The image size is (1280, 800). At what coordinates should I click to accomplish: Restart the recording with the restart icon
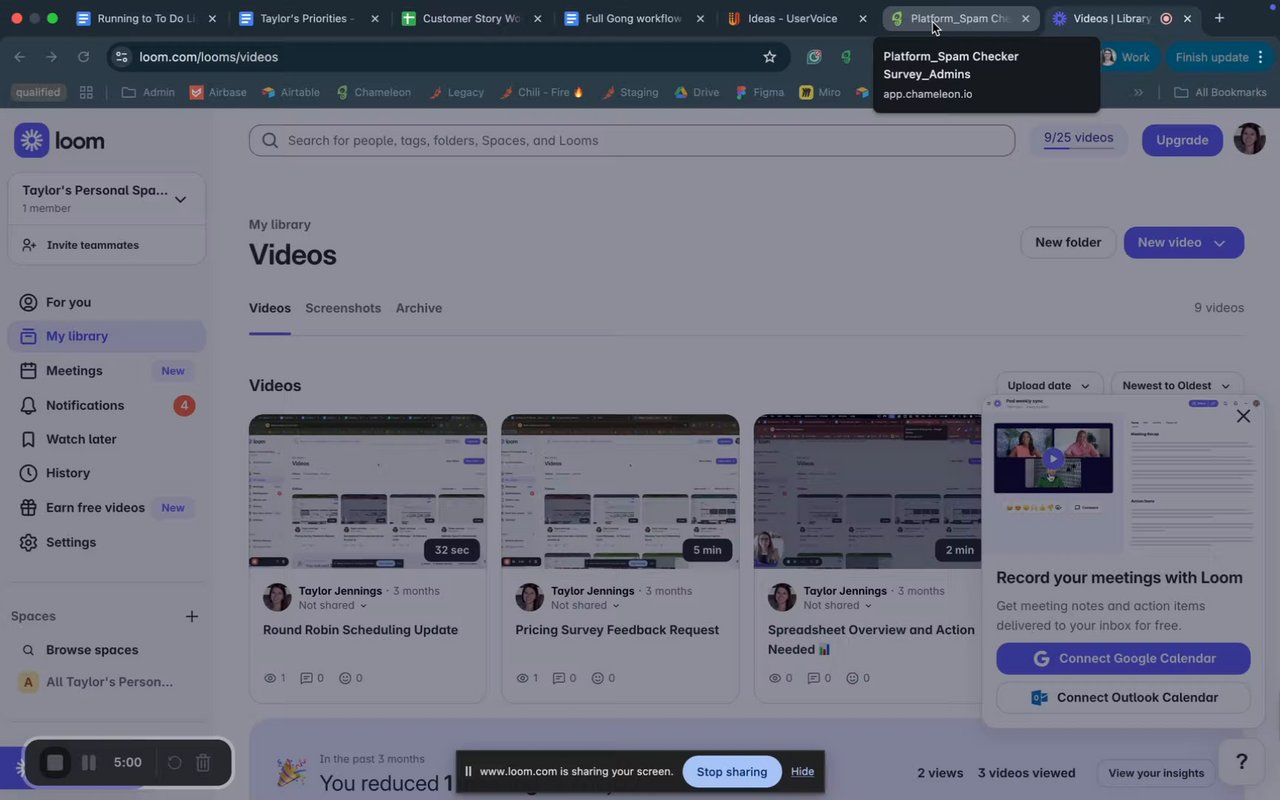click(x=174, y=763)
